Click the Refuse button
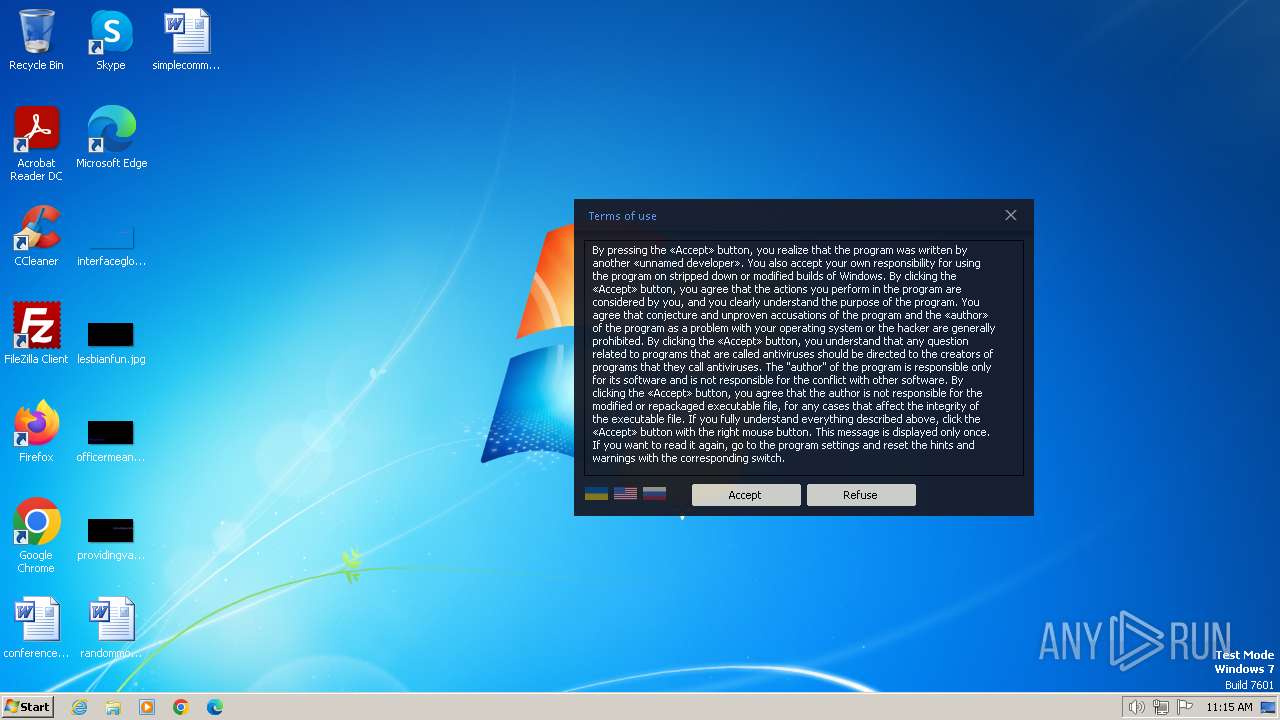This screenshot has height=720, width=1280. [861, 495]
